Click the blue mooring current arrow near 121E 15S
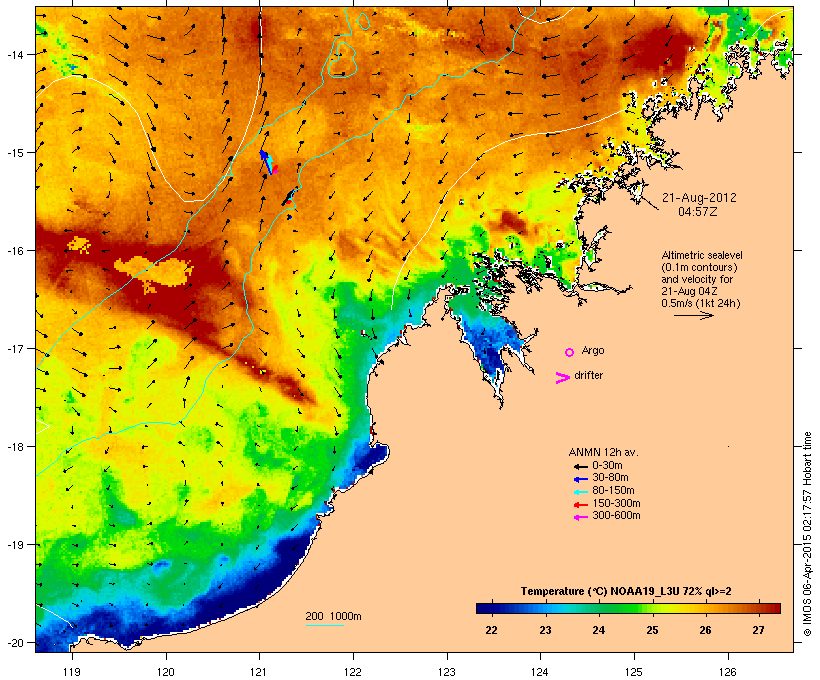 point(266,161)
